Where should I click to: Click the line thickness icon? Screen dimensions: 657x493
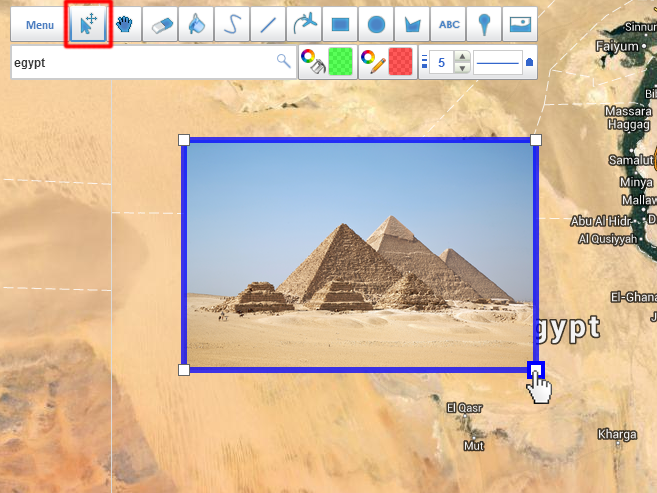coord(424,62)
